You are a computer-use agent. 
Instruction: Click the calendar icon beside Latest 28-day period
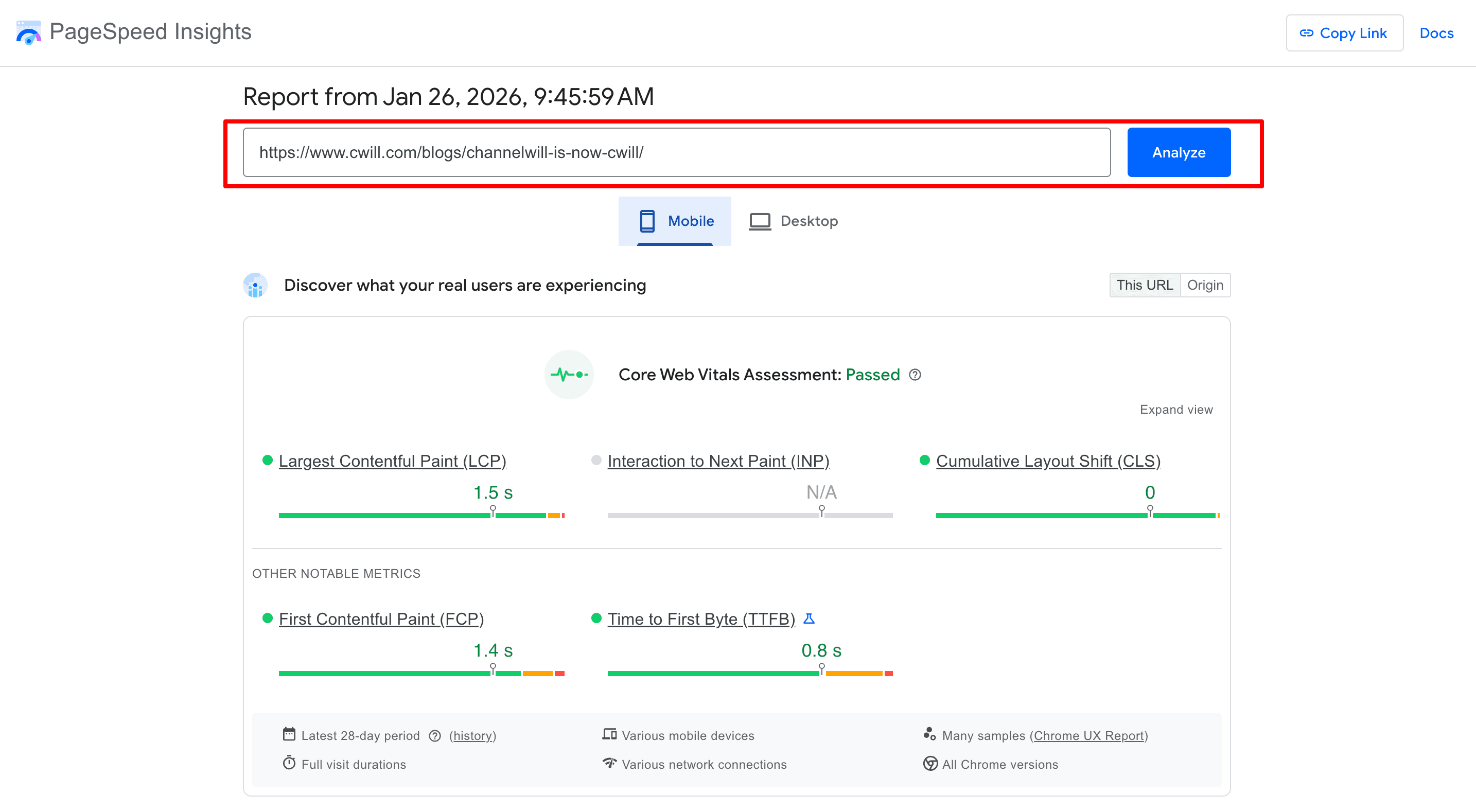click(289, 735)
